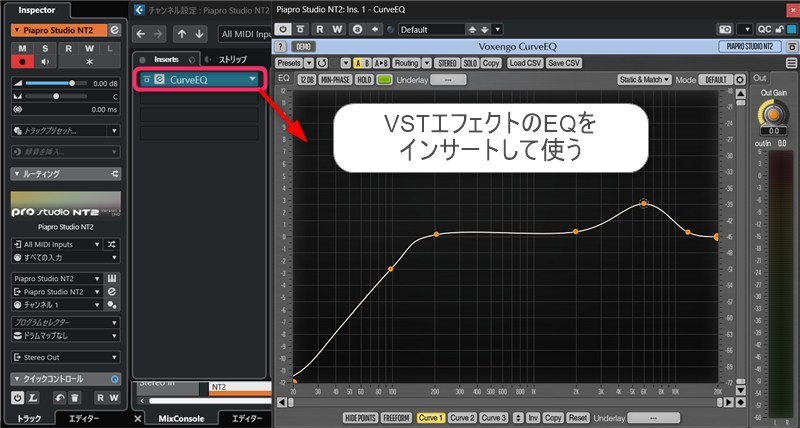Select the channel above with up arrow
The height and width of the screenshot is (428, 800).
[182, 34]
